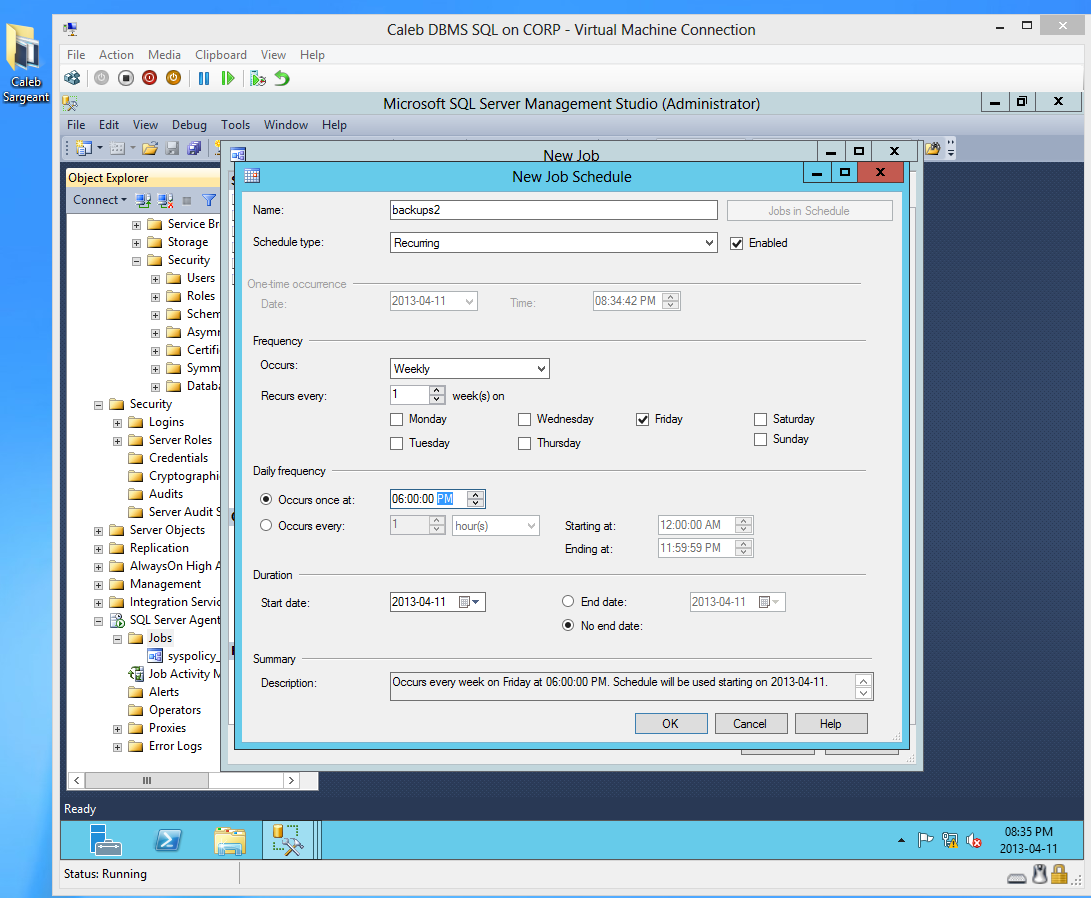Open Server Manager from the taskbar
The image size is (1091, 898).
105,840
